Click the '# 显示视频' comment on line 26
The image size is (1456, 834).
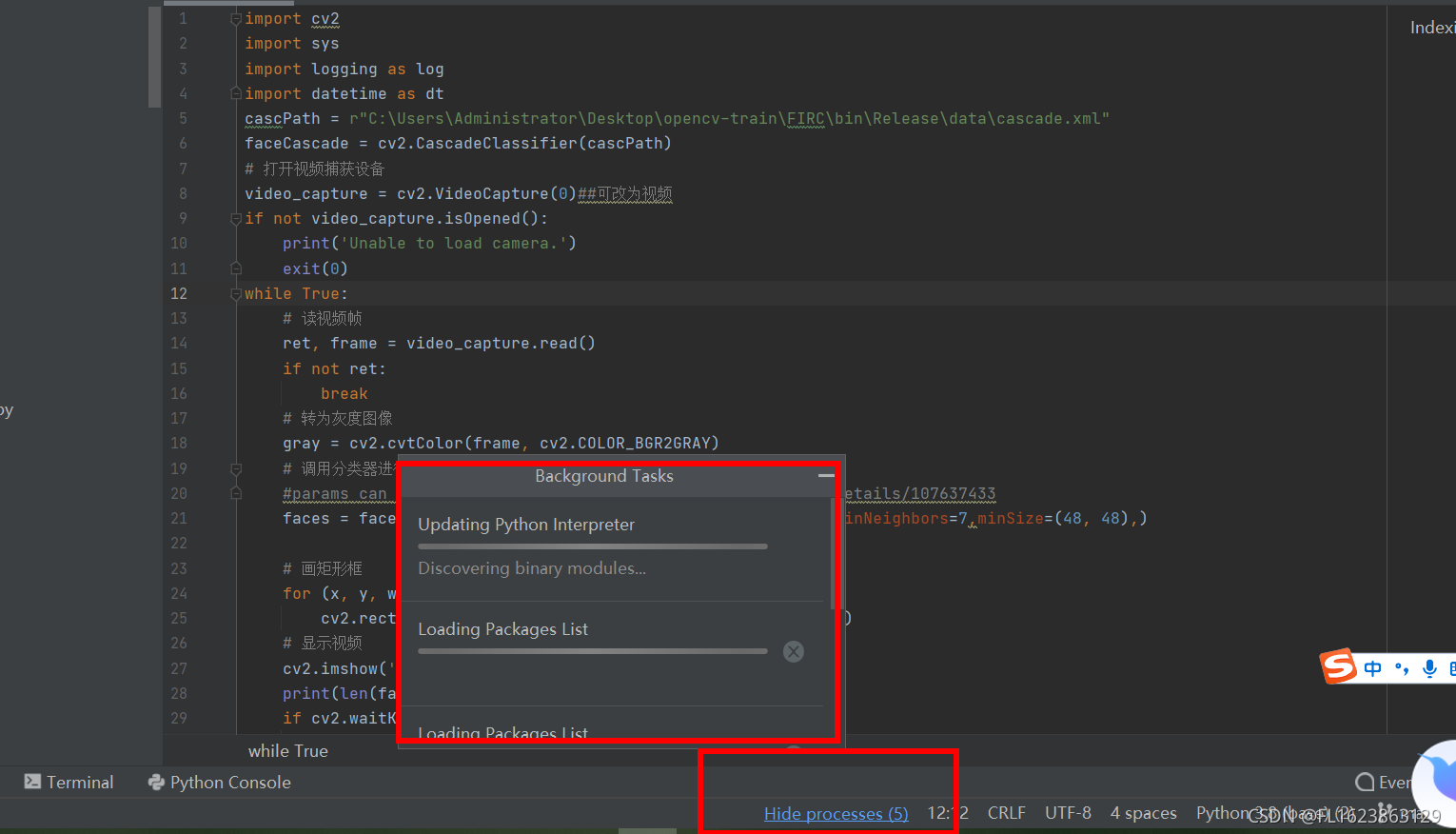pos(323,643)
